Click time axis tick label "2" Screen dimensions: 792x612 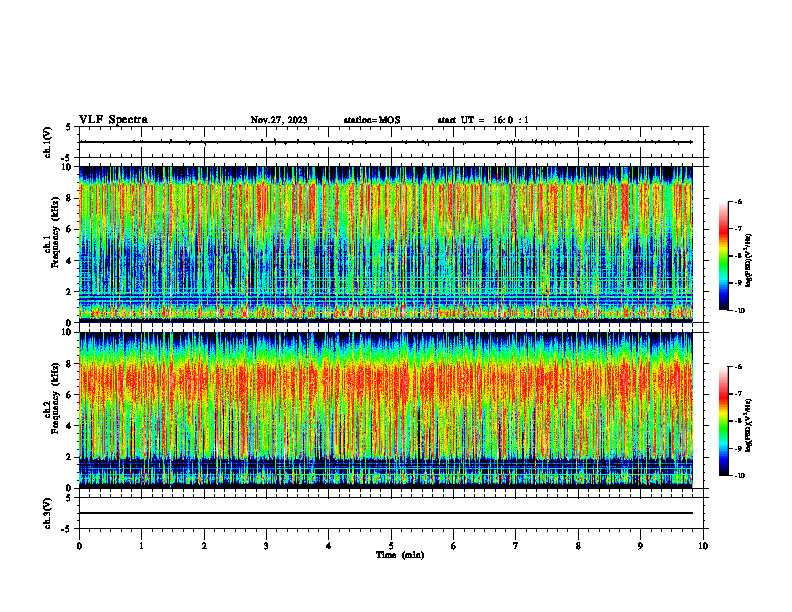click(x=204, y=546)
